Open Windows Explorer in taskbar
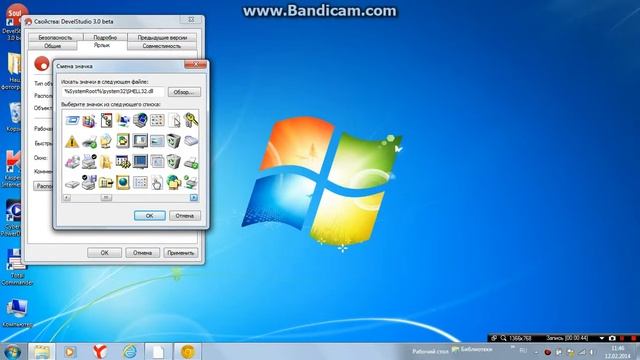640x360 pixels. tap(41, 351)
